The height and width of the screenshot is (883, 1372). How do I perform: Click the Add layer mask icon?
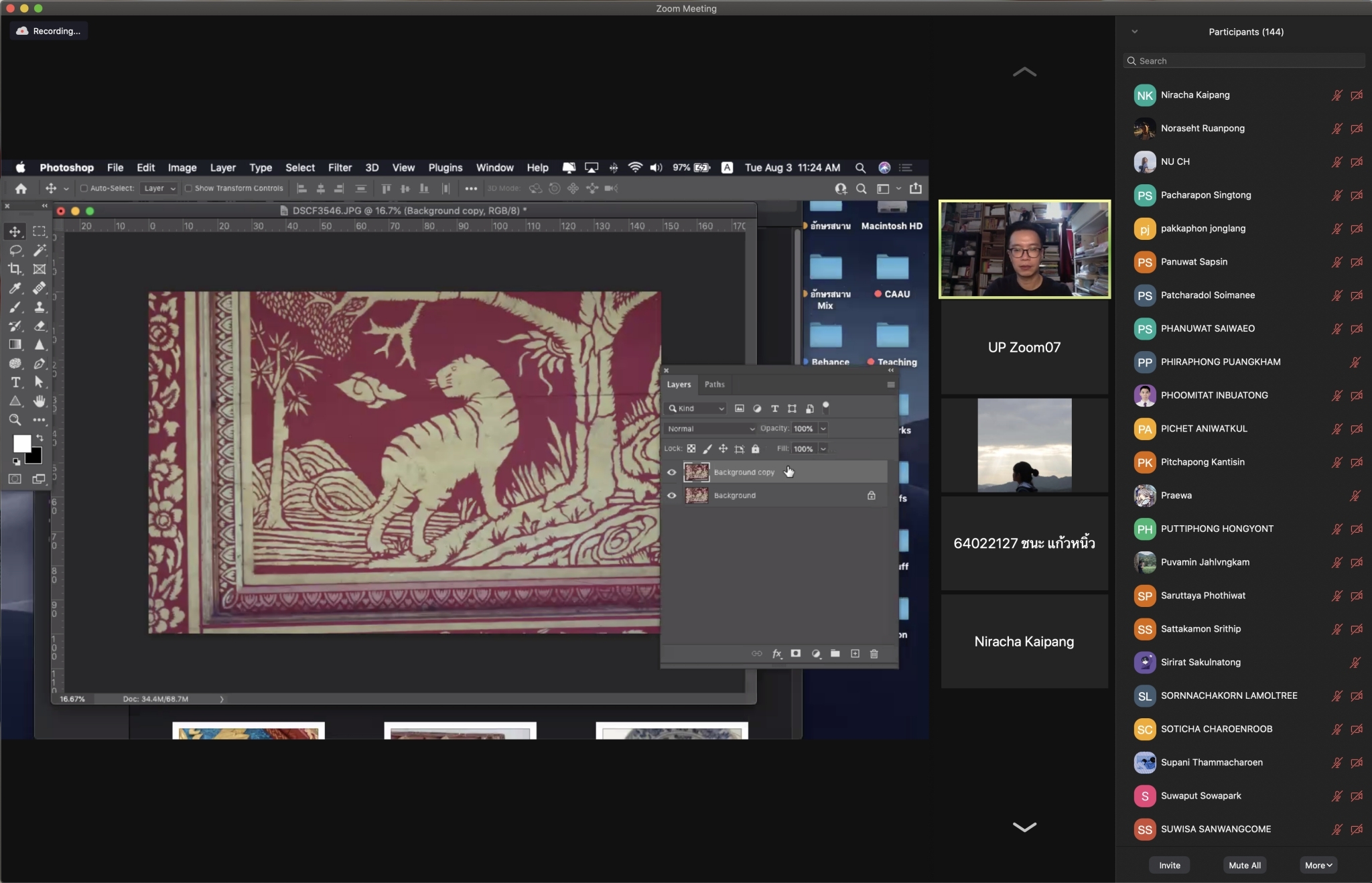coord(796,653)
